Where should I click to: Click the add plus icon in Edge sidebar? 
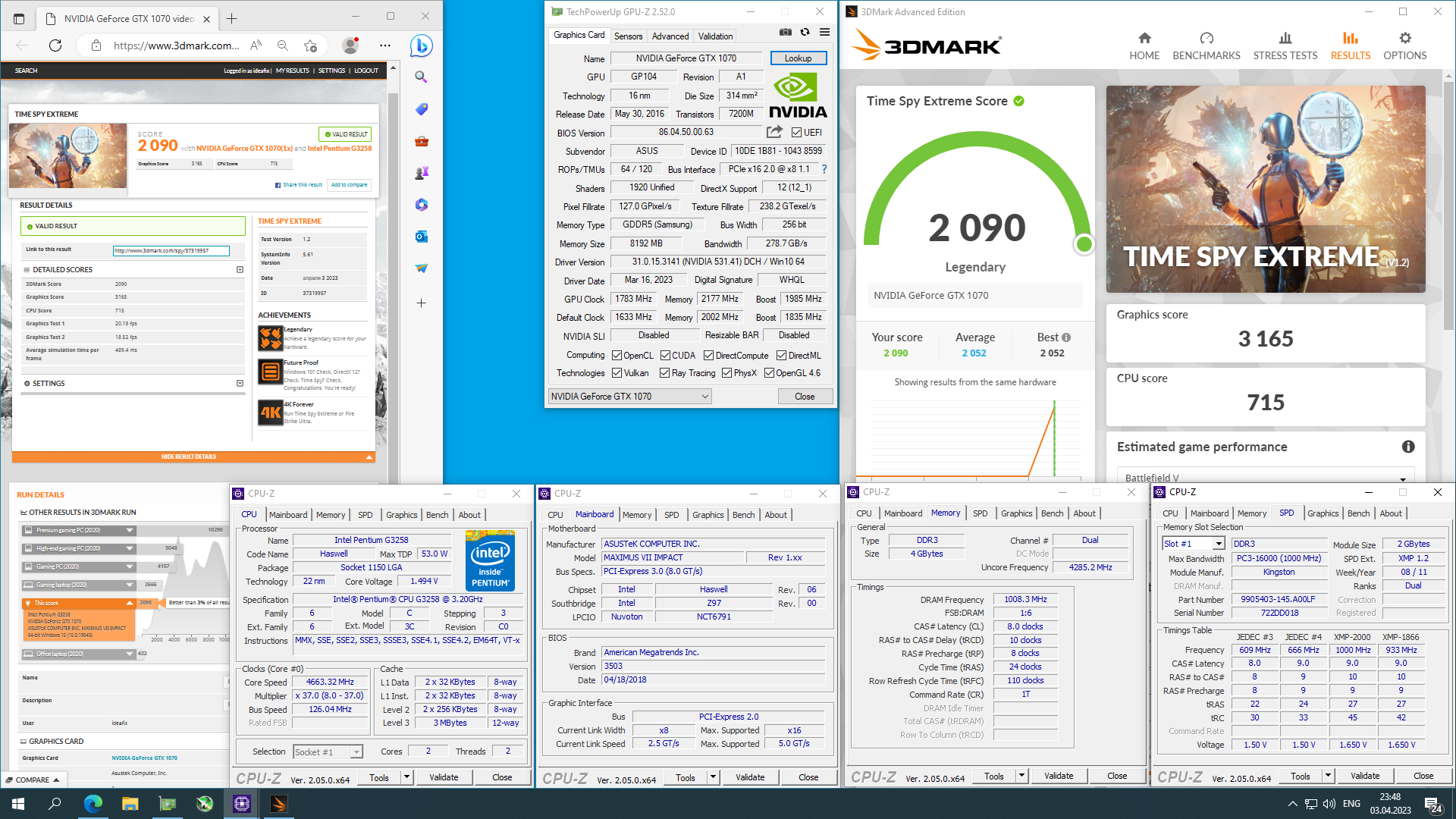421,303
